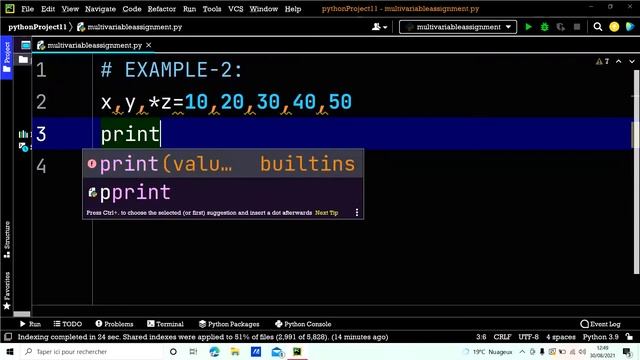Go to next highlighted error arrow
The image size is (640, 360).
coord(632,61)
